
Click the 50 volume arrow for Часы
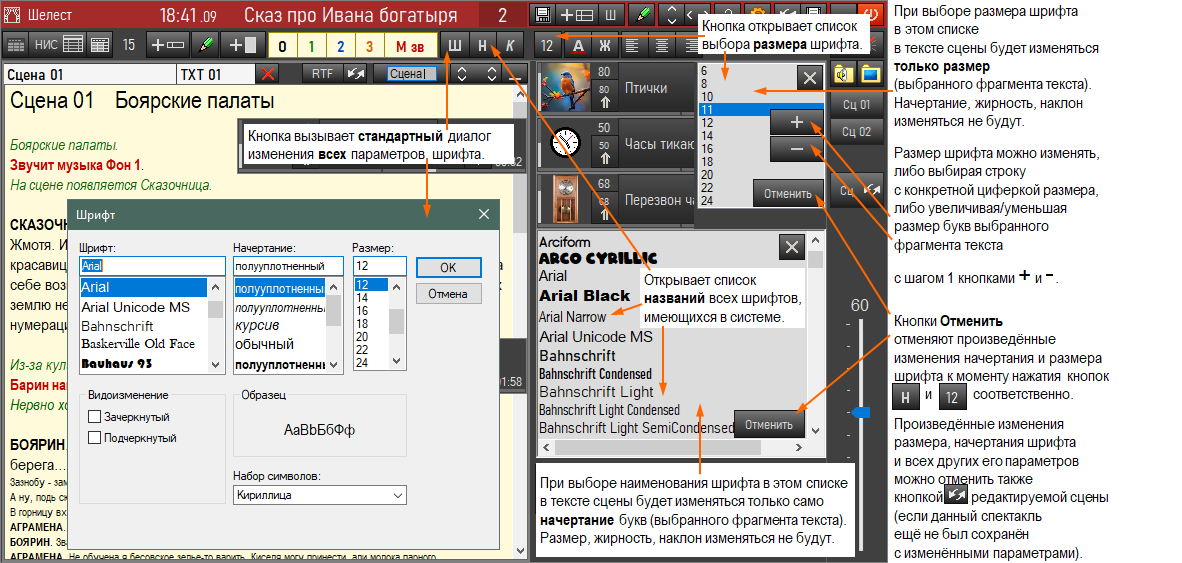[x=603, y=151]
